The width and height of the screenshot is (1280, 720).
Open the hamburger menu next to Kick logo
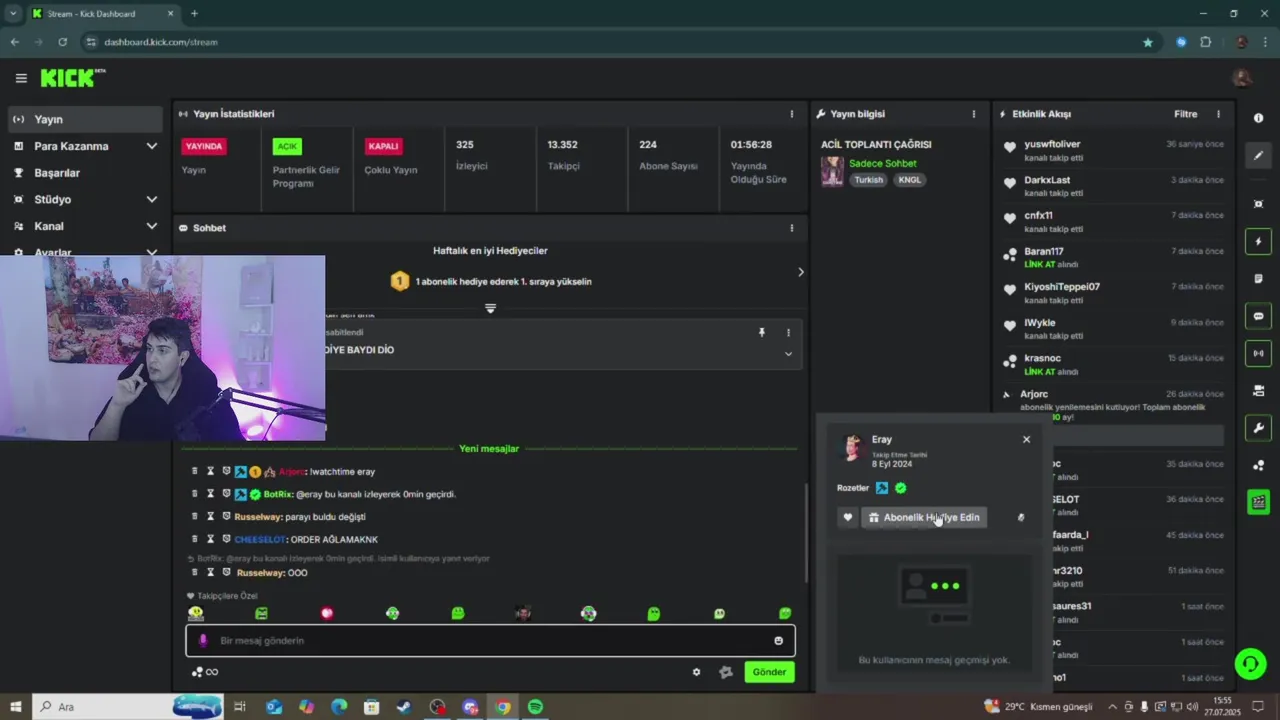coord(21,78)
